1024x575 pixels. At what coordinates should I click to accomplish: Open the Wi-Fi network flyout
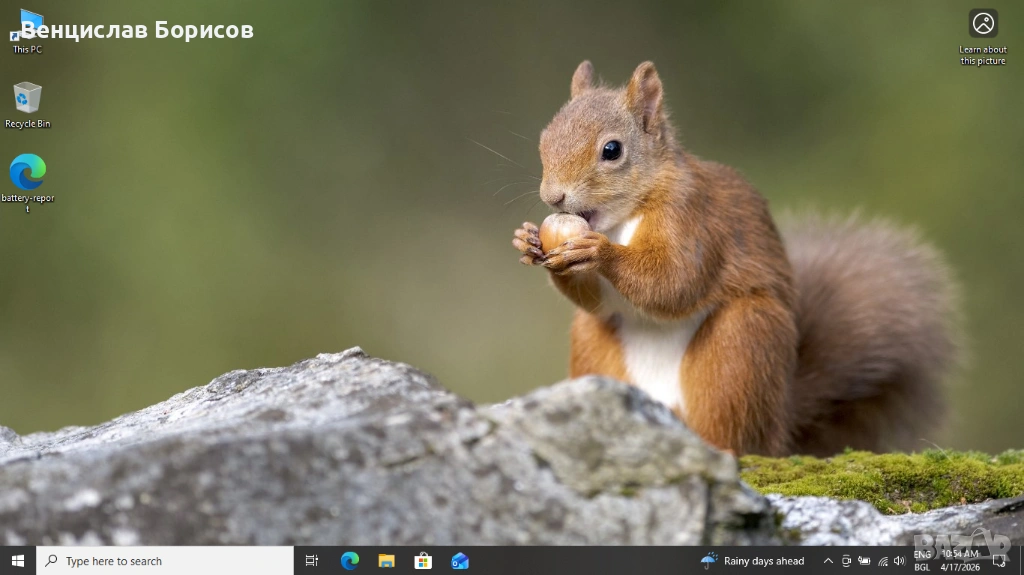(x=882, y=561)
